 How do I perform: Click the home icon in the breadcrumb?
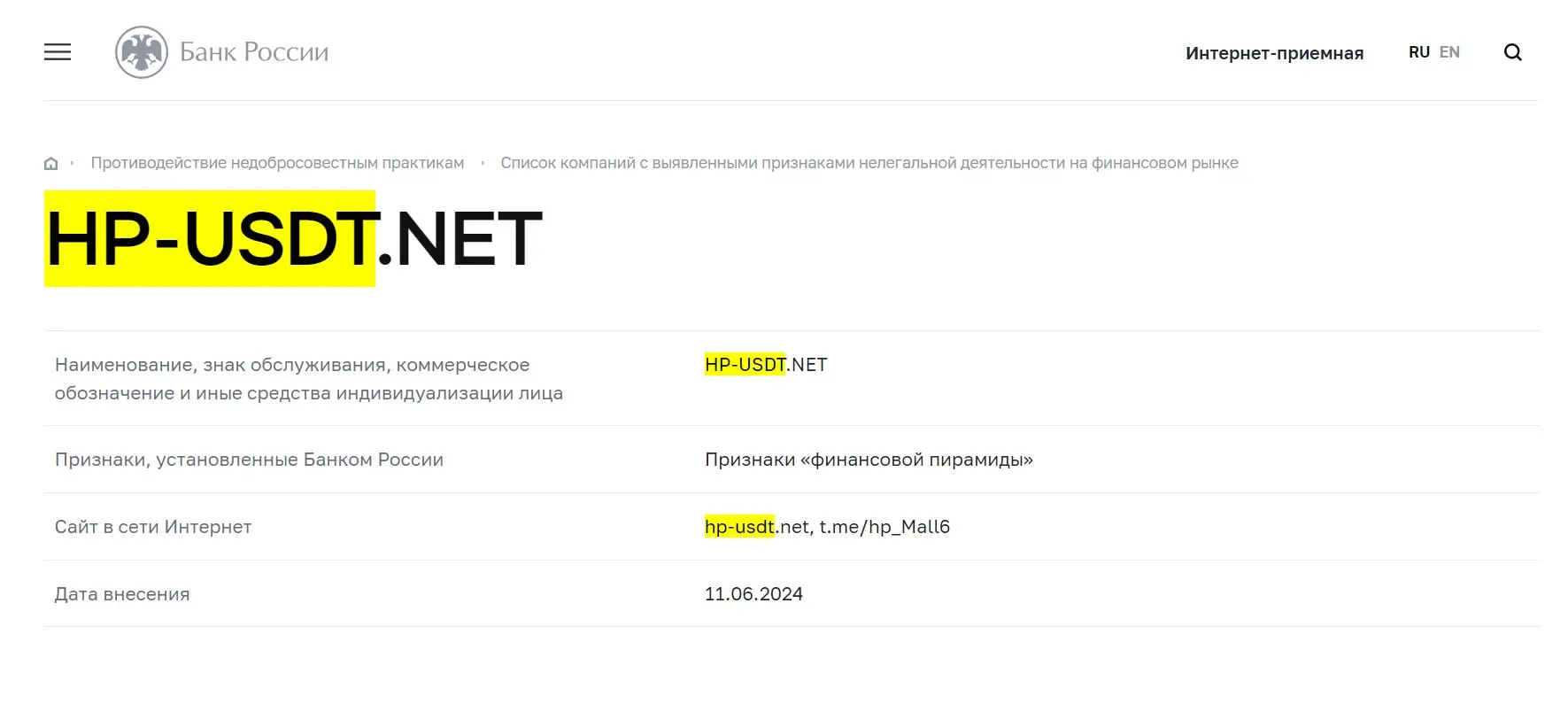point(50,162)
